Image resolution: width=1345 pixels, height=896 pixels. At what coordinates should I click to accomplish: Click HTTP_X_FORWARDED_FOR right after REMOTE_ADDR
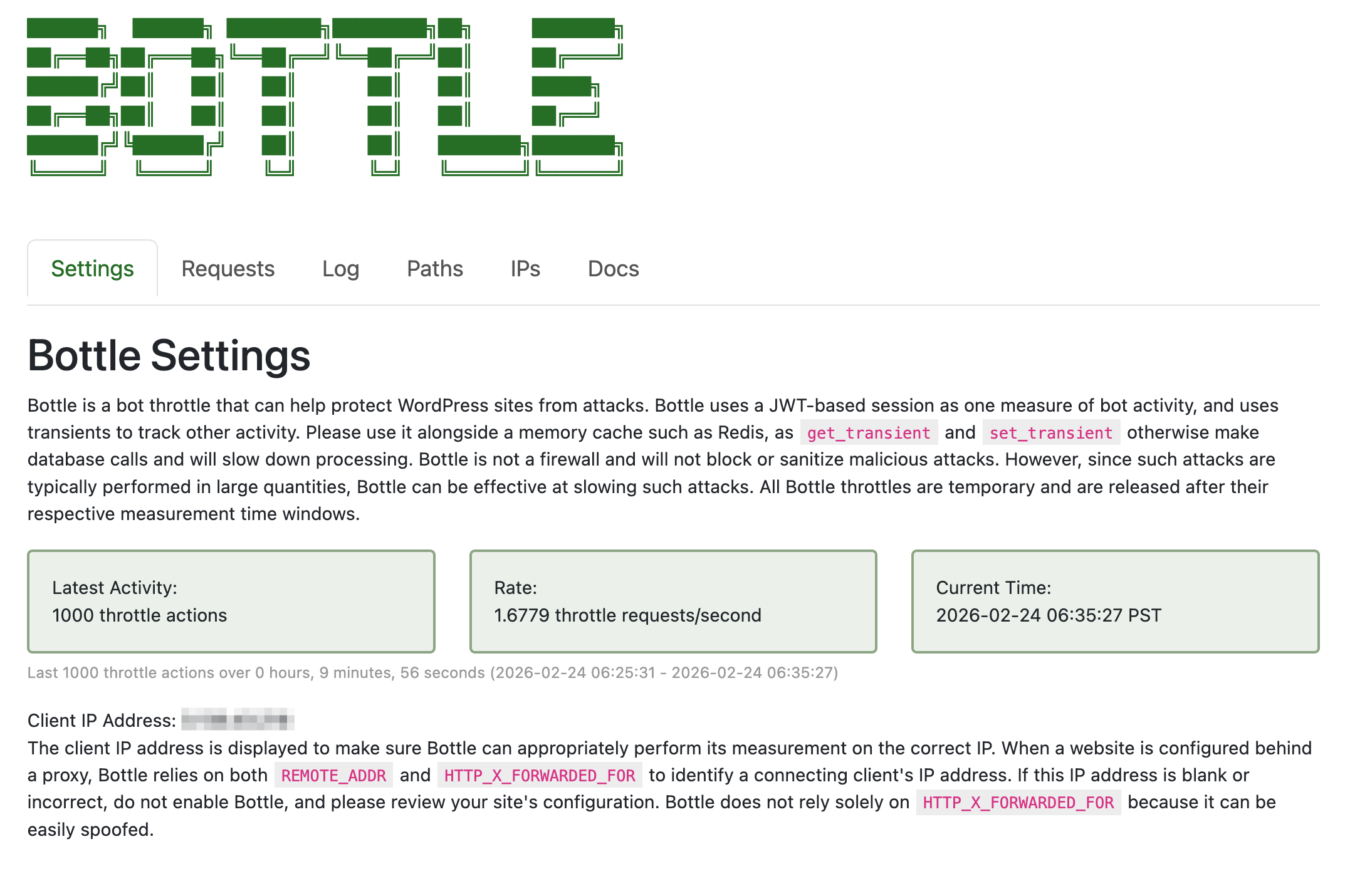539,776
